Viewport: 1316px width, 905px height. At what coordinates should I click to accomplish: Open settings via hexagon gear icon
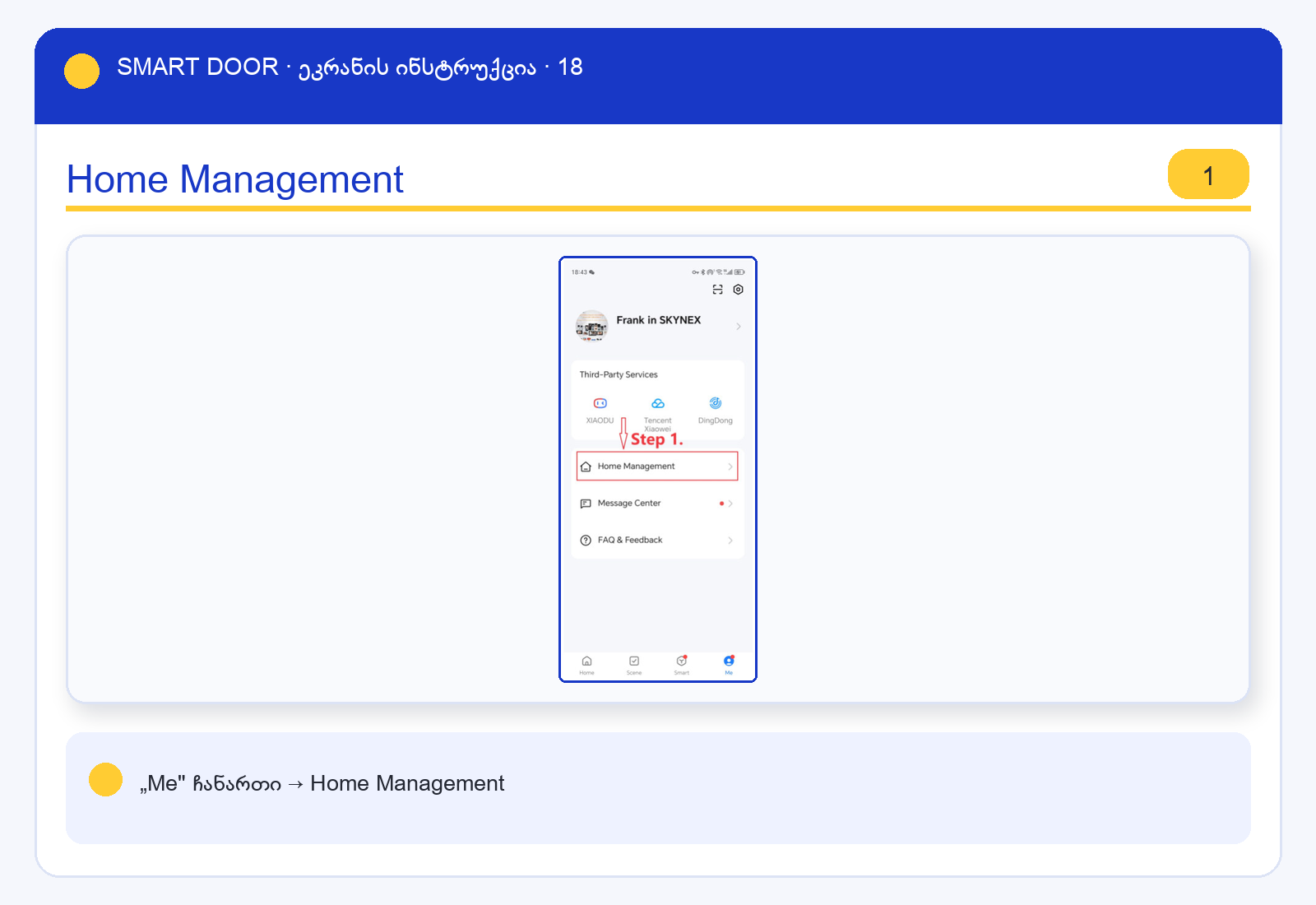click(x=738, y=290)
